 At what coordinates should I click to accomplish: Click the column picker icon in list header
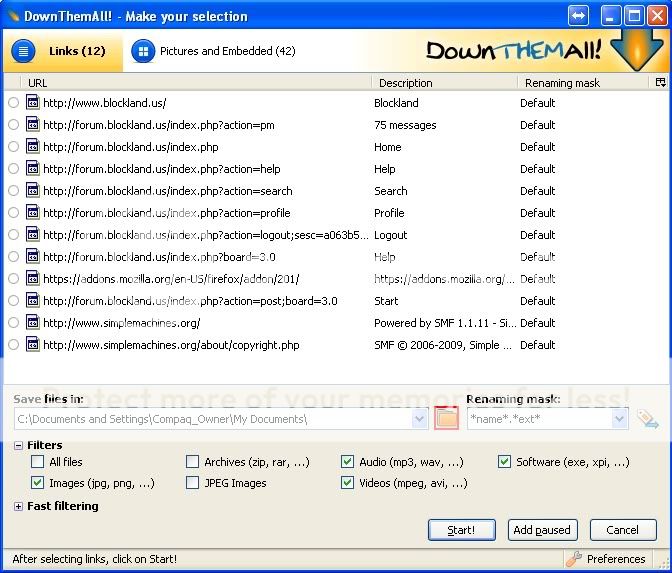coord(660,82)
